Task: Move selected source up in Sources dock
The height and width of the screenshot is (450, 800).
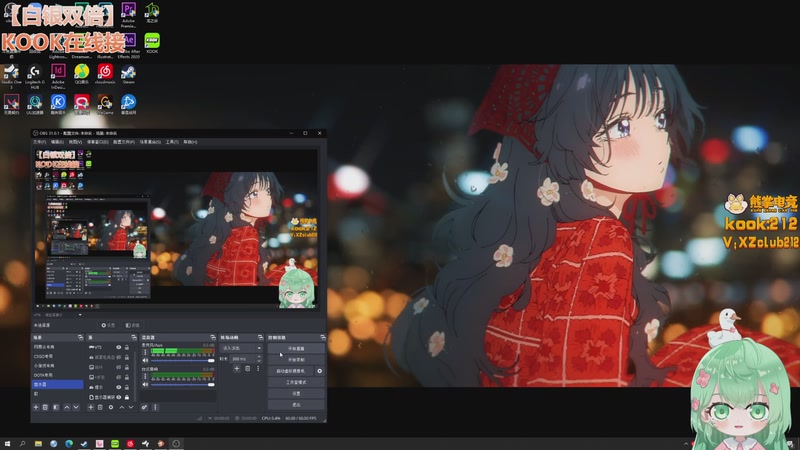Action: [x=122, y=408]
